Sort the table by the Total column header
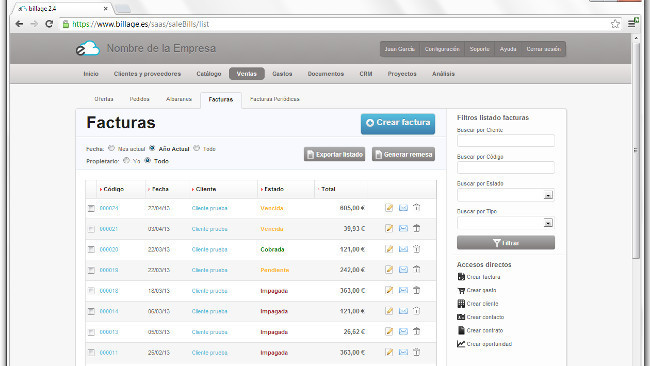 (x=328, y=189)
